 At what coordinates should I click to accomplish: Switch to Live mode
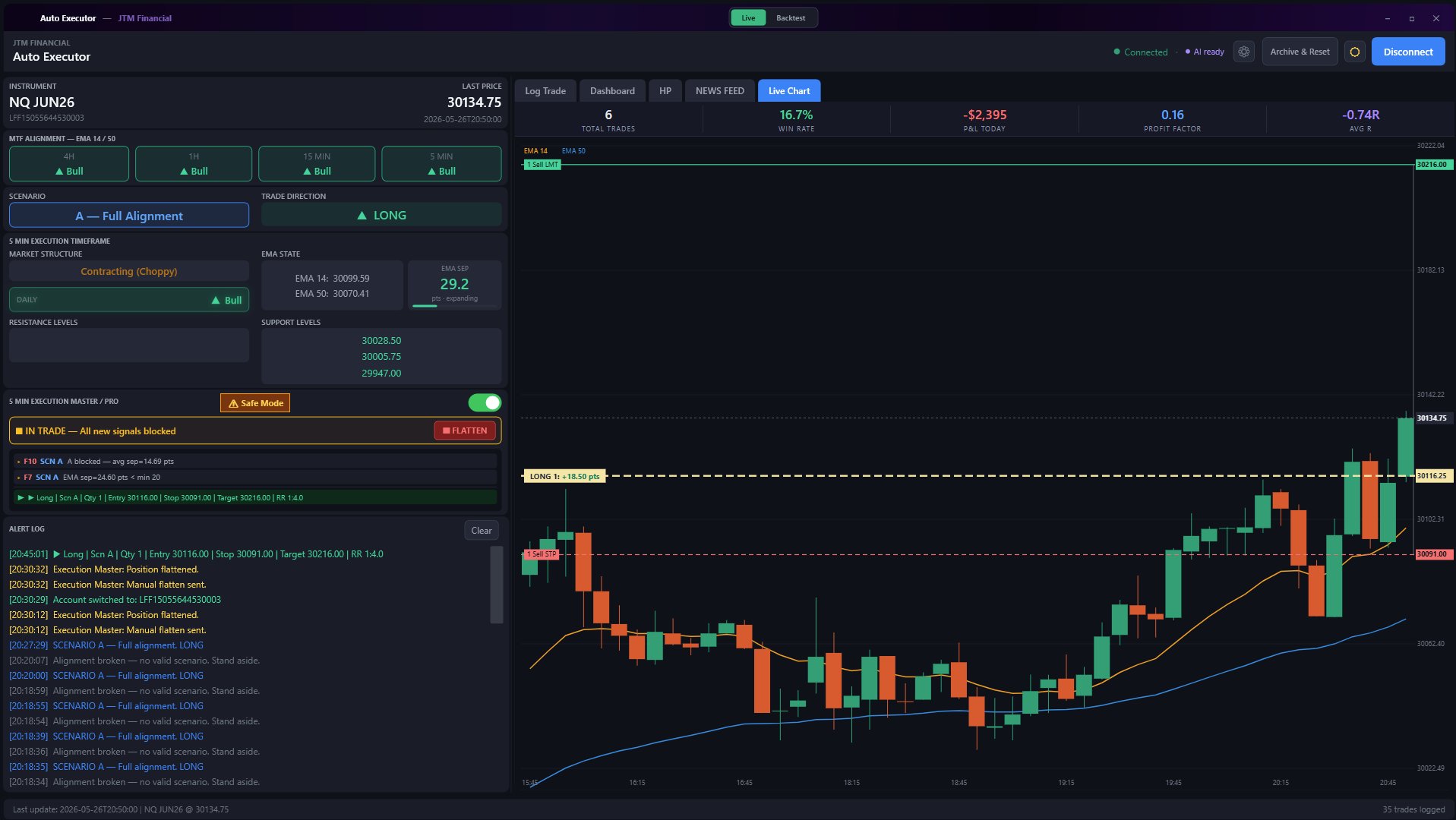[x=748, y=17]
